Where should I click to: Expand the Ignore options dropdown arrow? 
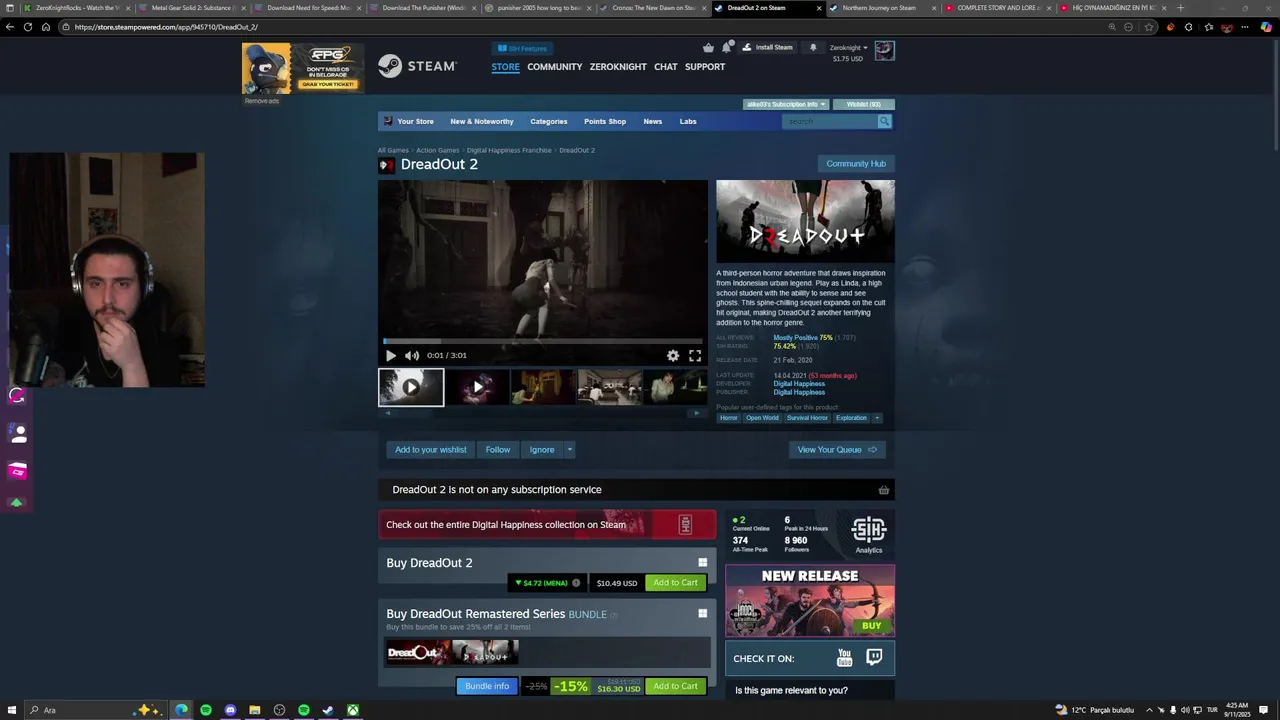(x=570, y=450)
